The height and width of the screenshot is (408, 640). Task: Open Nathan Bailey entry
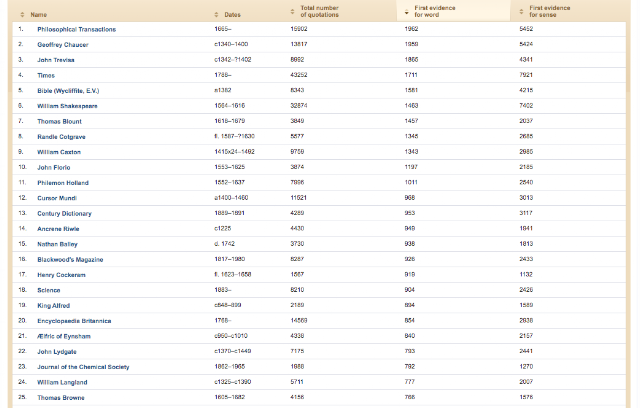pyautogui.click(x=58, y=244)
